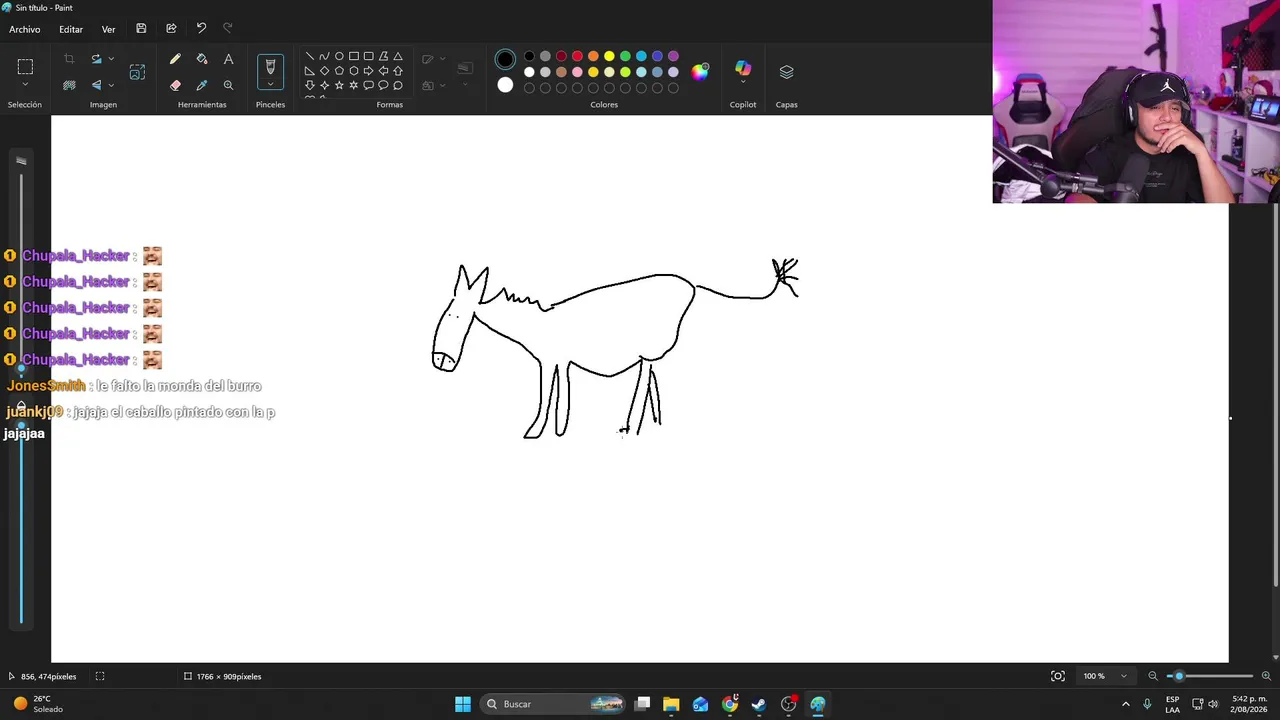Open the Editar menu
The image size is (1280, 720).
coord(71,29)
